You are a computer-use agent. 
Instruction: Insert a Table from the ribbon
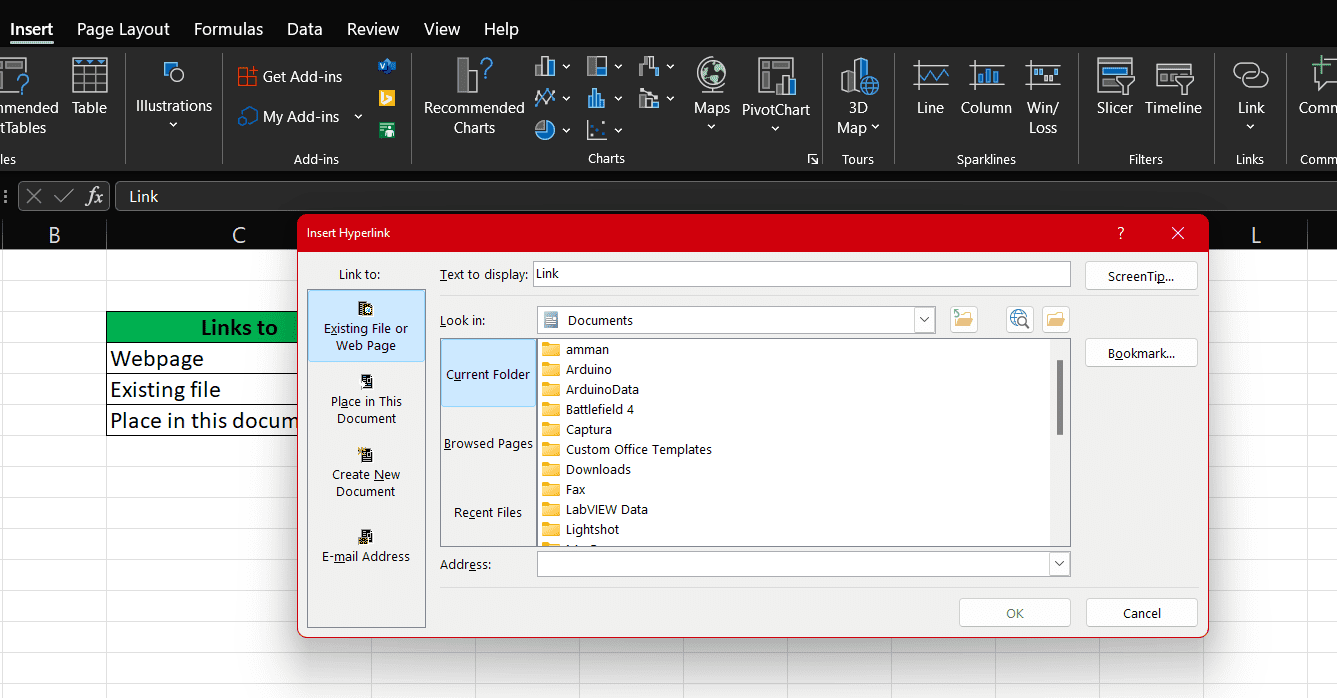89,87
